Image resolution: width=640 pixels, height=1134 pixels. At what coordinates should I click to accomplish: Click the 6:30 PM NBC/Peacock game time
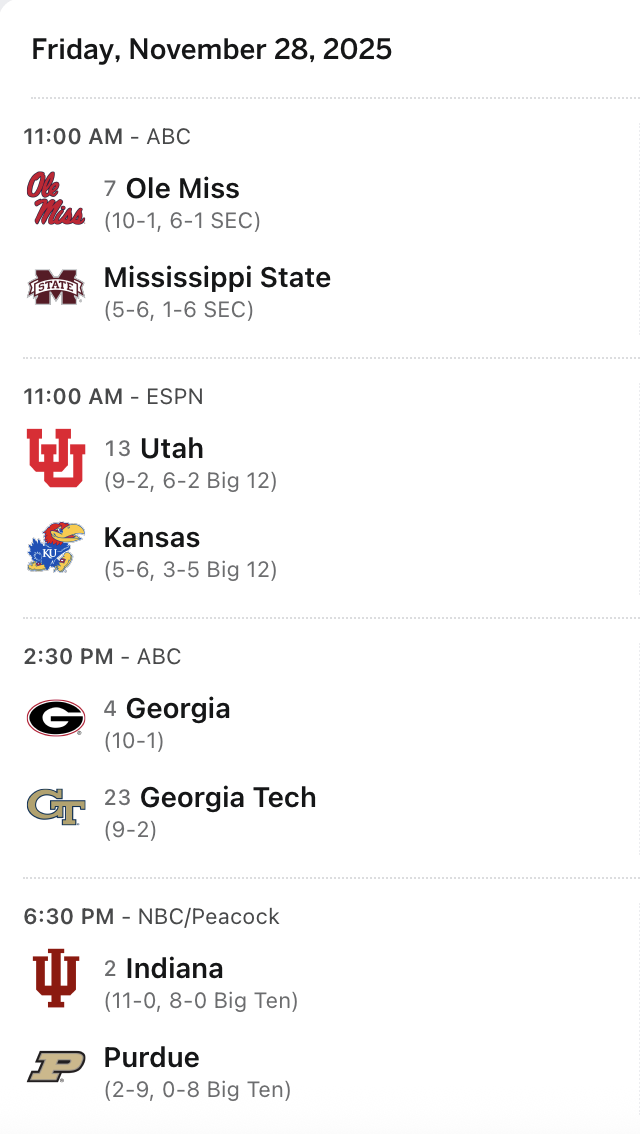pos(152,917)
